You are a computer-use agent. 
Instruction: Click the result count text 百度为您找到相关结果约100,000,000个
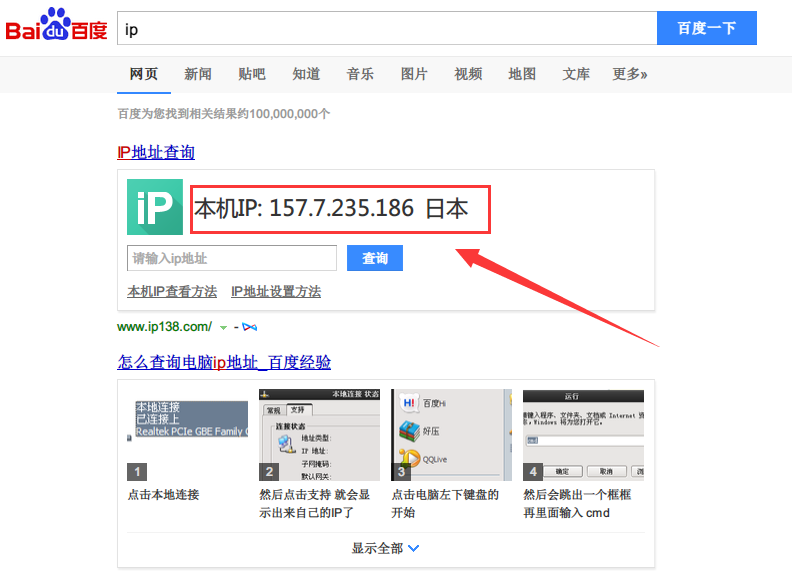click(x=224, y=114)
